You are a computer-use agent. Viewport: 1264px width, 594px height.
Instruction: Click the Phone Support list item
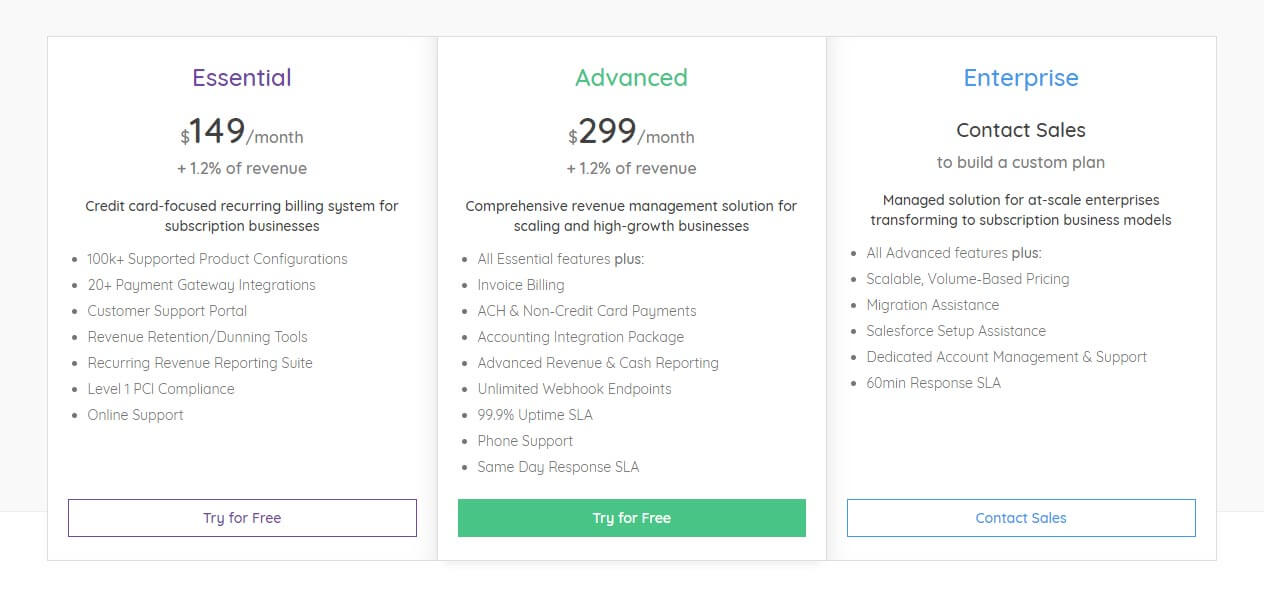tap(525, 441)
